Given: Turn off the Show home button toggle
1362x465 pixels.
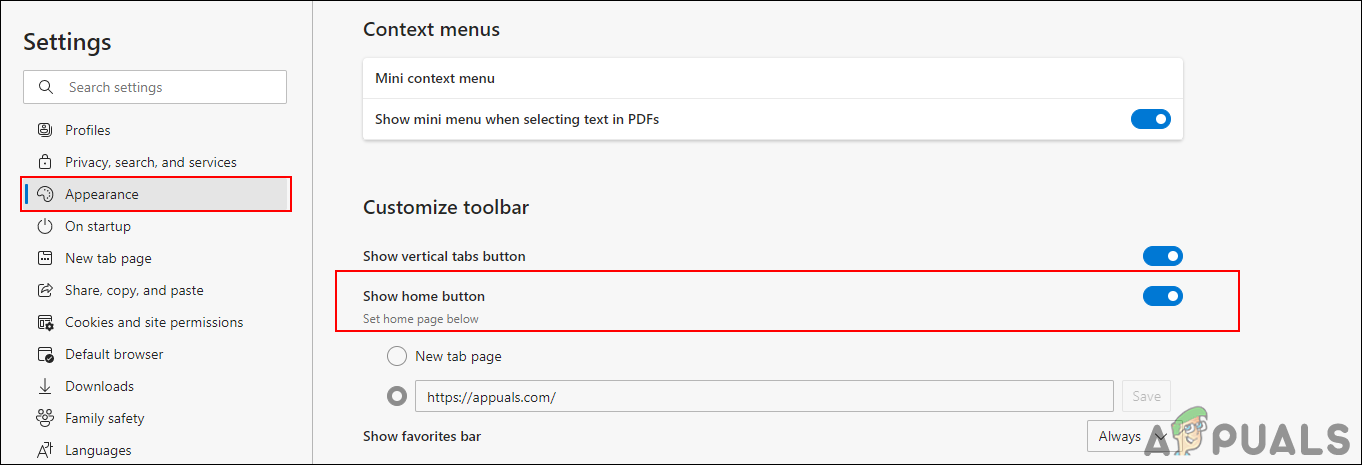Looking at the screenshot, I should 1162,296.
